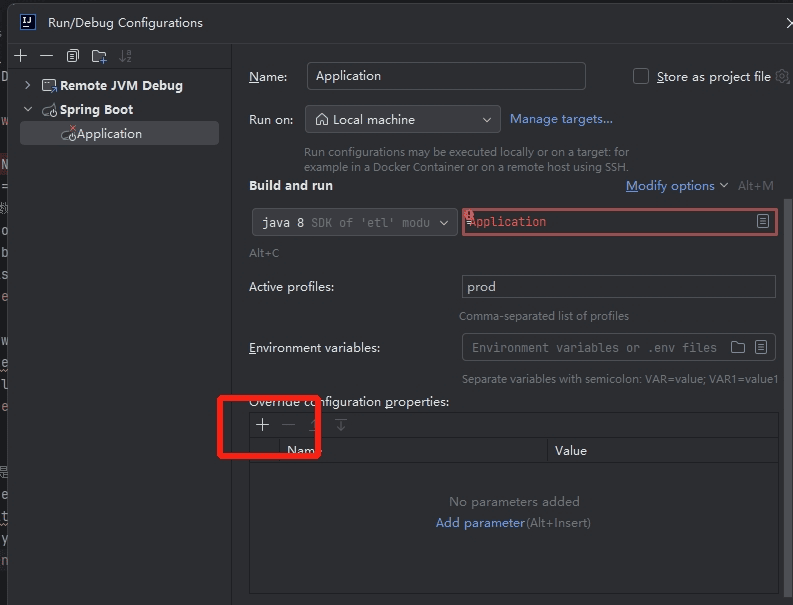
Task: Click Add New Configuration plus icon
Action: [20, 56]
